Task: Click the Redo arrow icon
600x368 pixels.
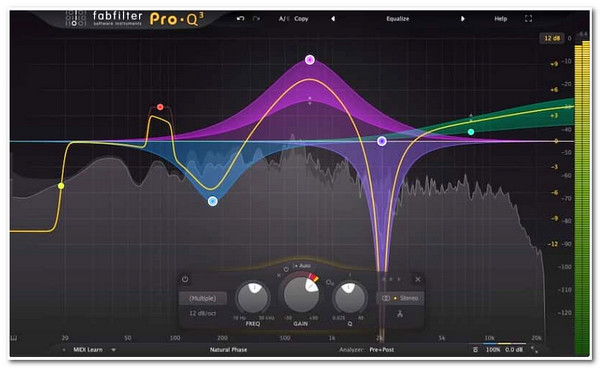Action: click(256, 18)
